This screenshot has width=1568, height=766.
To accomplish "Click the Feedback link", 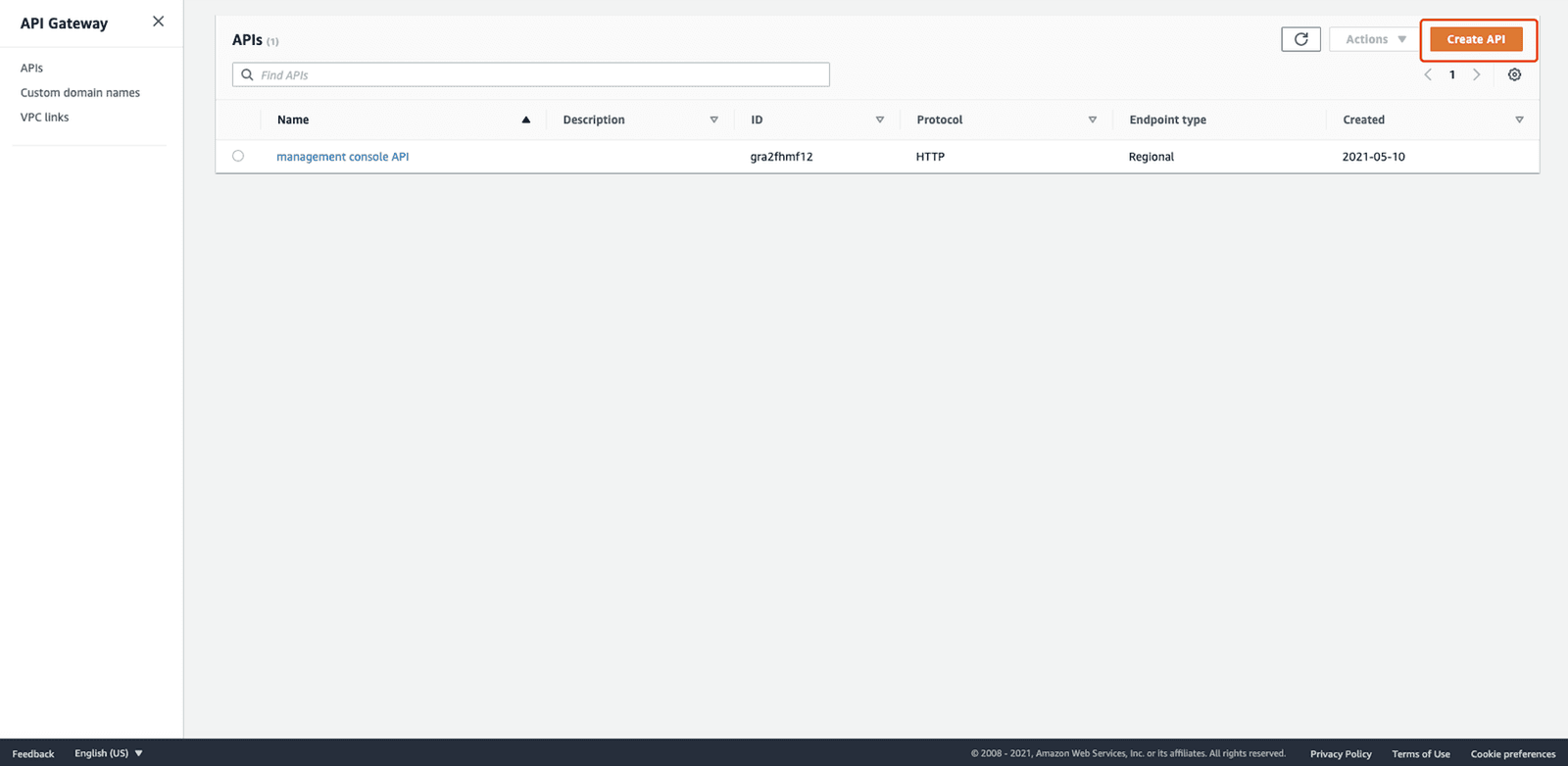I will (x=33, y=753).
